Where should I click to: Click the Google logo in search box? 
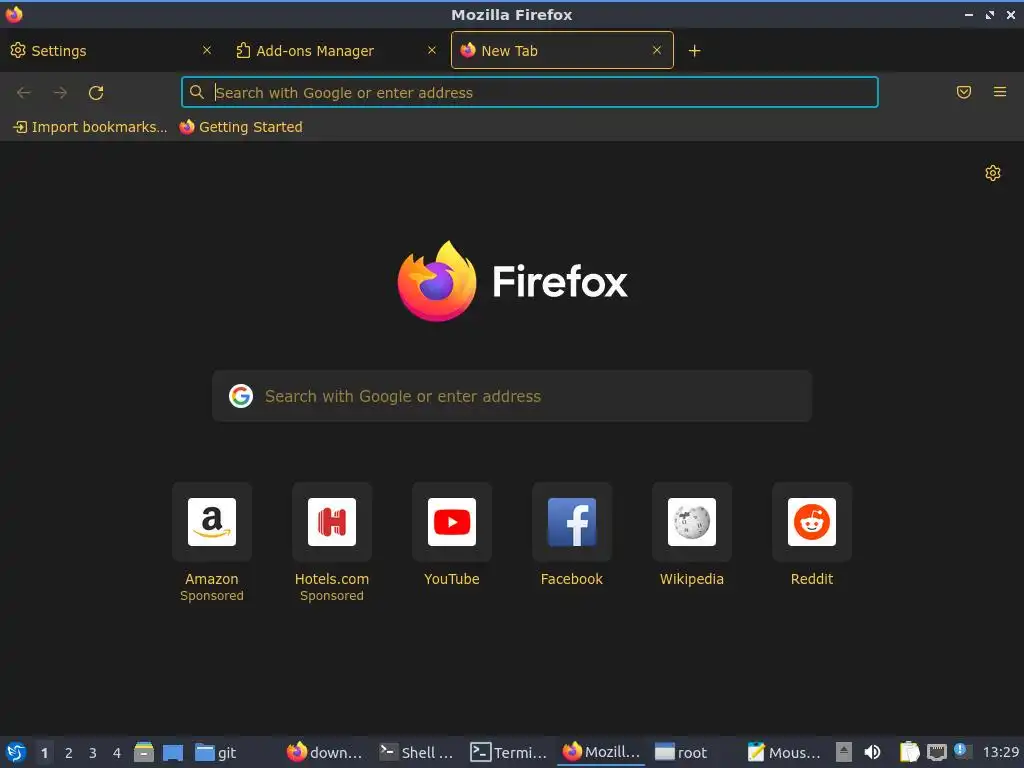coord(241,396)
